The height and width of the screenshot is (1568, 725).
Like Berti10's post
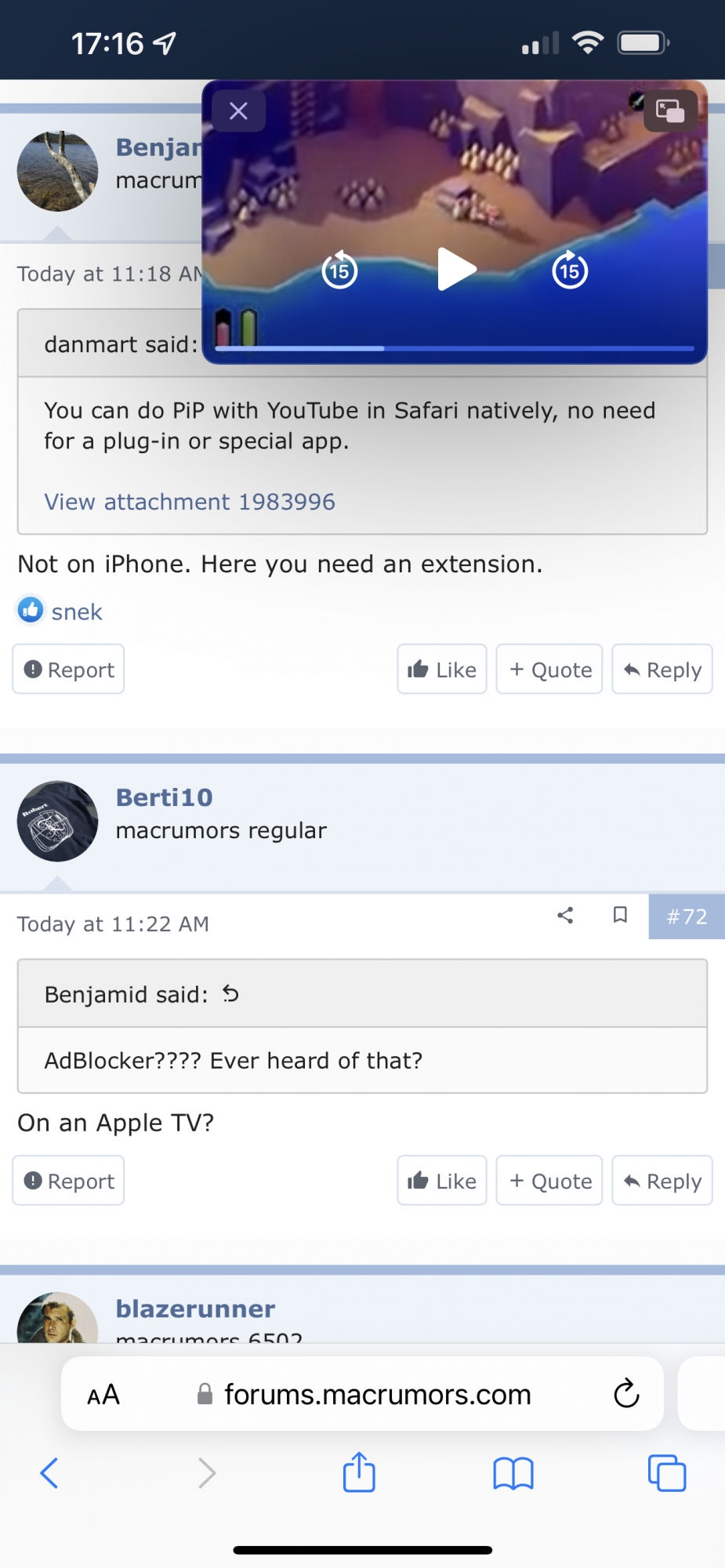pyautogui.click(x=442, y=1181)
